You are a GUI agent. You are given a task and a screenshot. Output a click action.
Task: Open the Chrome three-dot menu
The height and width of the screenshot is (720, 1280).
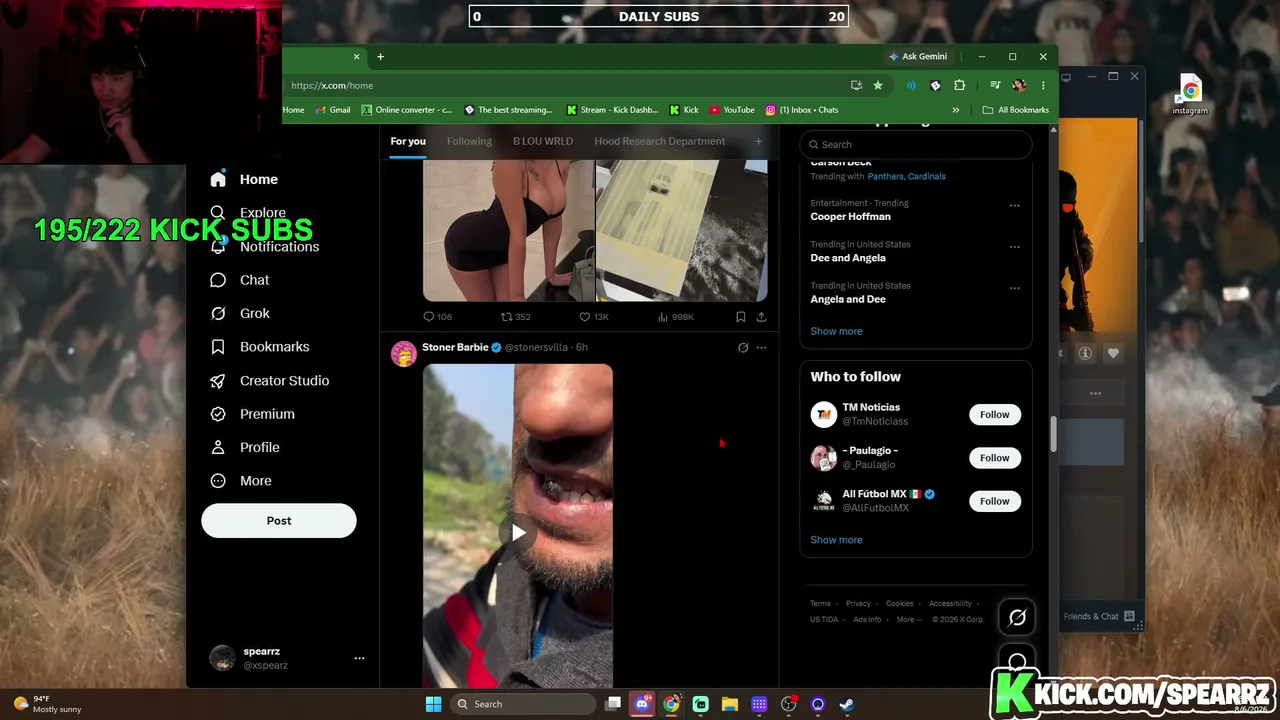[1043, 85]
